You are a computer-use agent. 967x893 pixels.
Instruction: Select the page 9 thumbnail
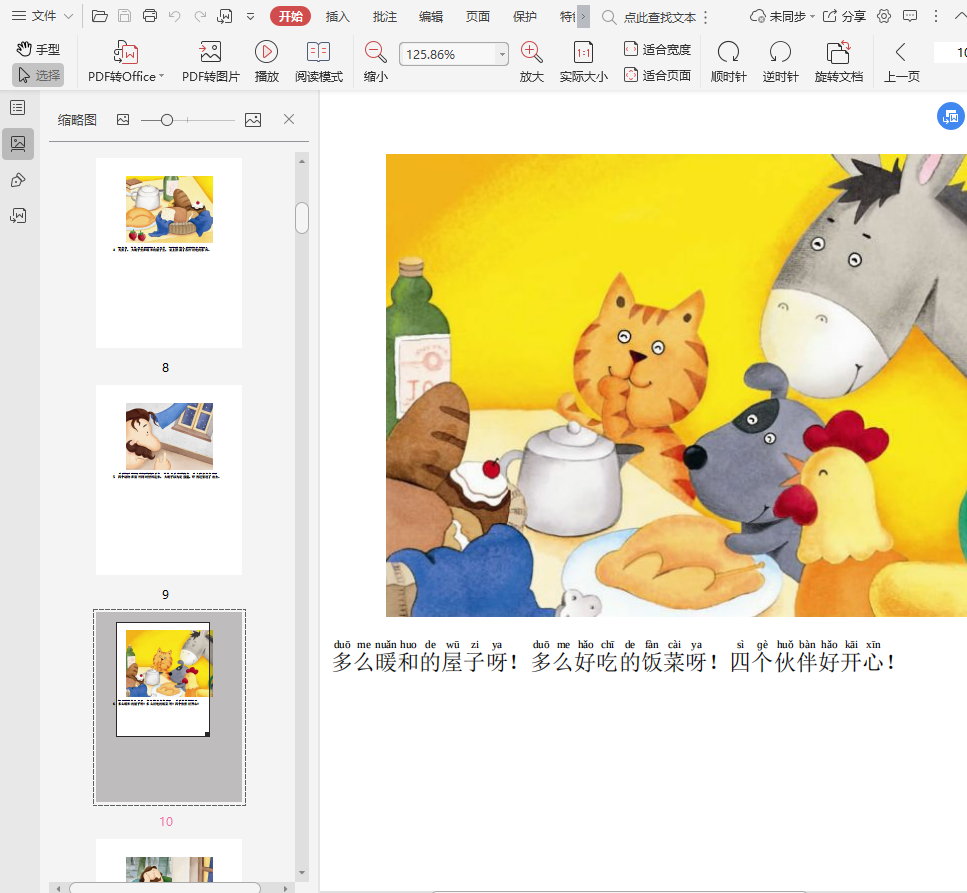pyautogui.click(x=168, y=480)
